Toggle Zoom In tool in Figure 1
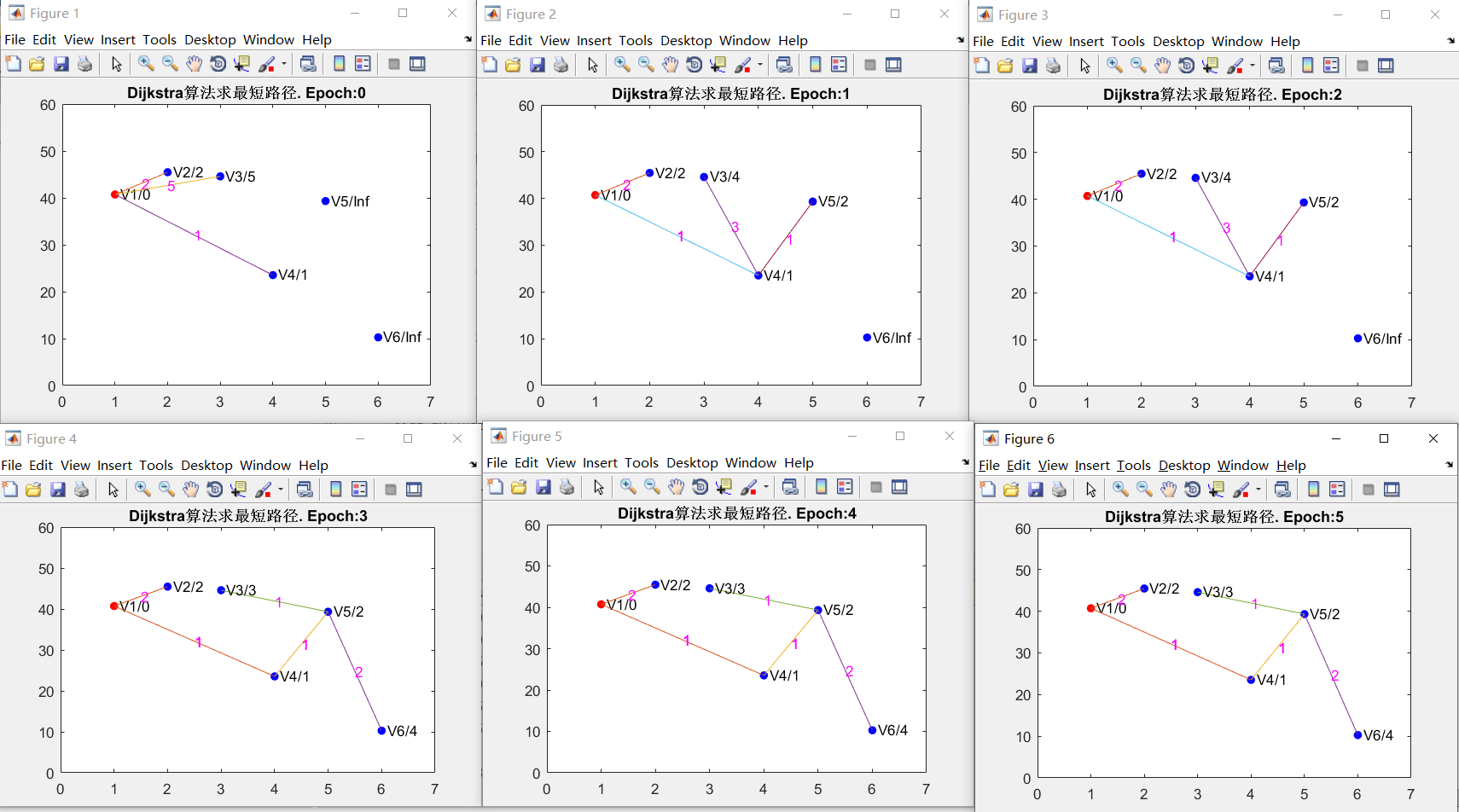The width and height of the screenshot is (1459, 812). pyautogui.click(x=146, y=64)
